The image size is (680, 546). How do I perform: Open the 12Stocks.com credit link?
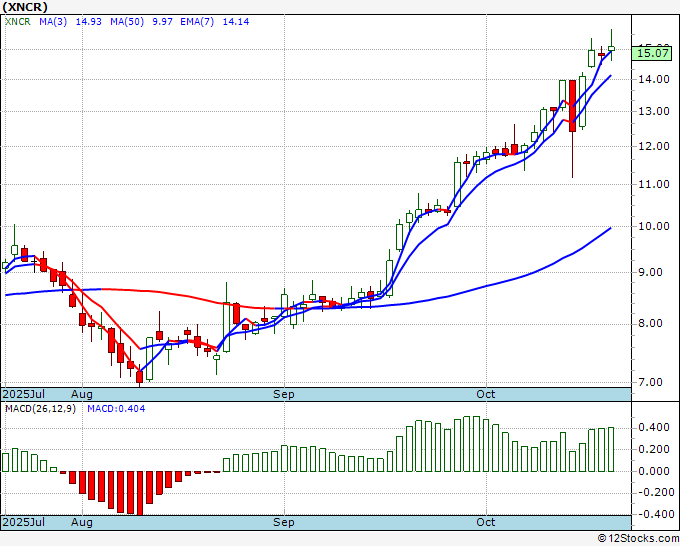click(638, 539)
